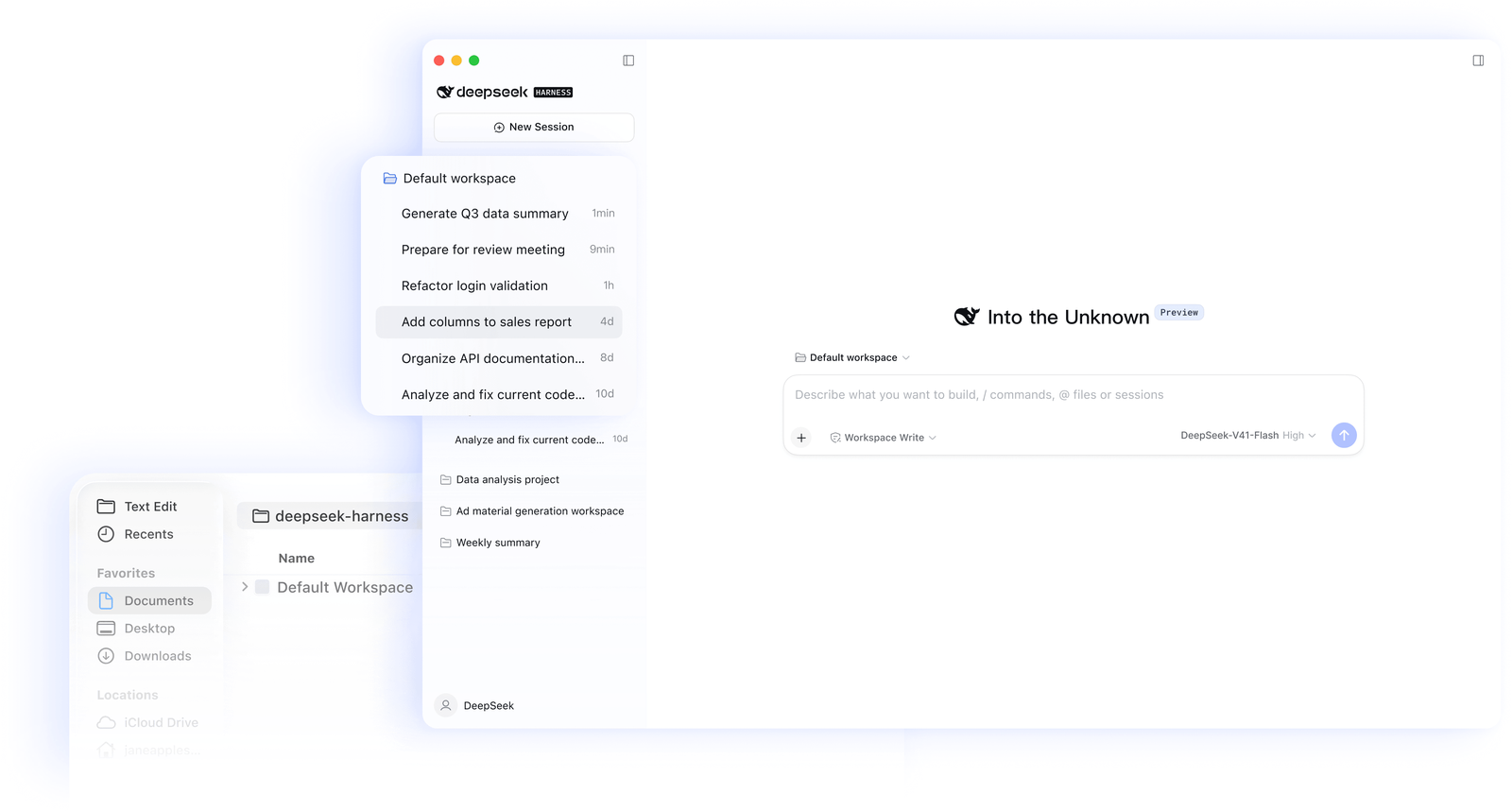Open the Default workspace dropdown above the prompt box
1512x812 pixels.
[x=852, y=357]
